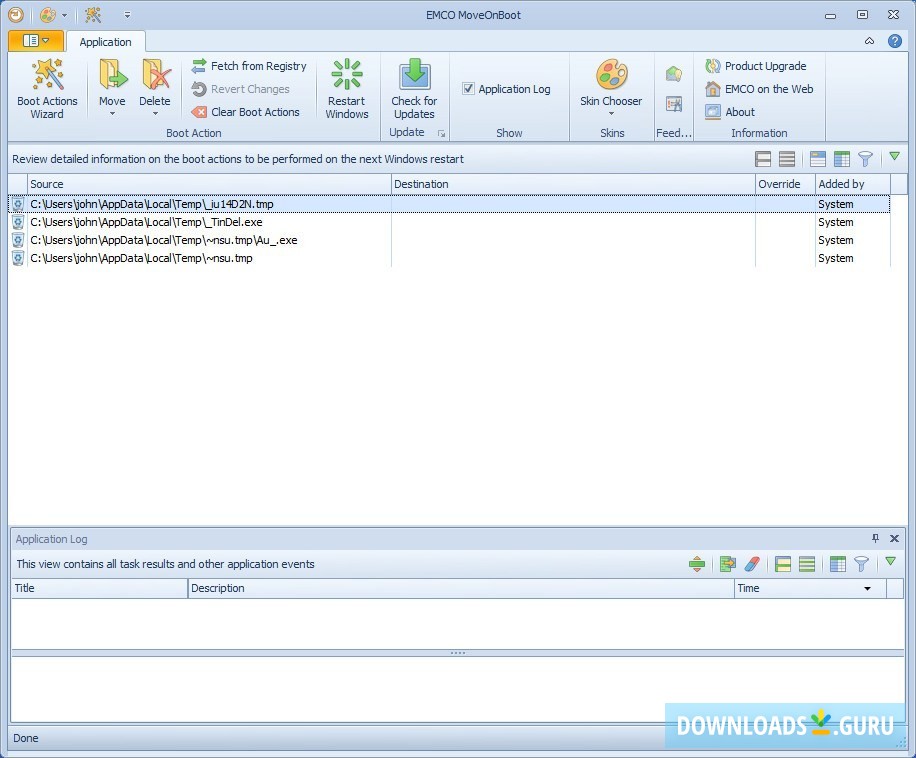The width and height of the screenshot is (916, 758).
Task: Clear log with the eraser icon
Action: pyautogui.click(x=752, y=564)
